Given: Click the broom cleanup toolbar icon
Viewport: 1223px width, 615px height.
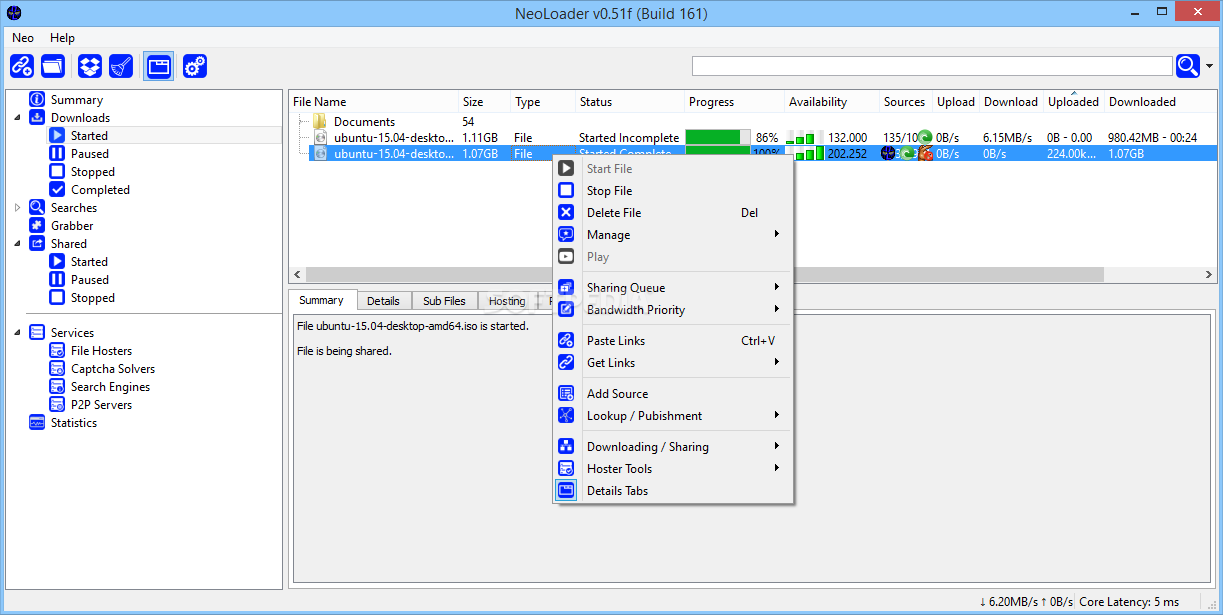Looking at the screenshot, I should point(121,66).
